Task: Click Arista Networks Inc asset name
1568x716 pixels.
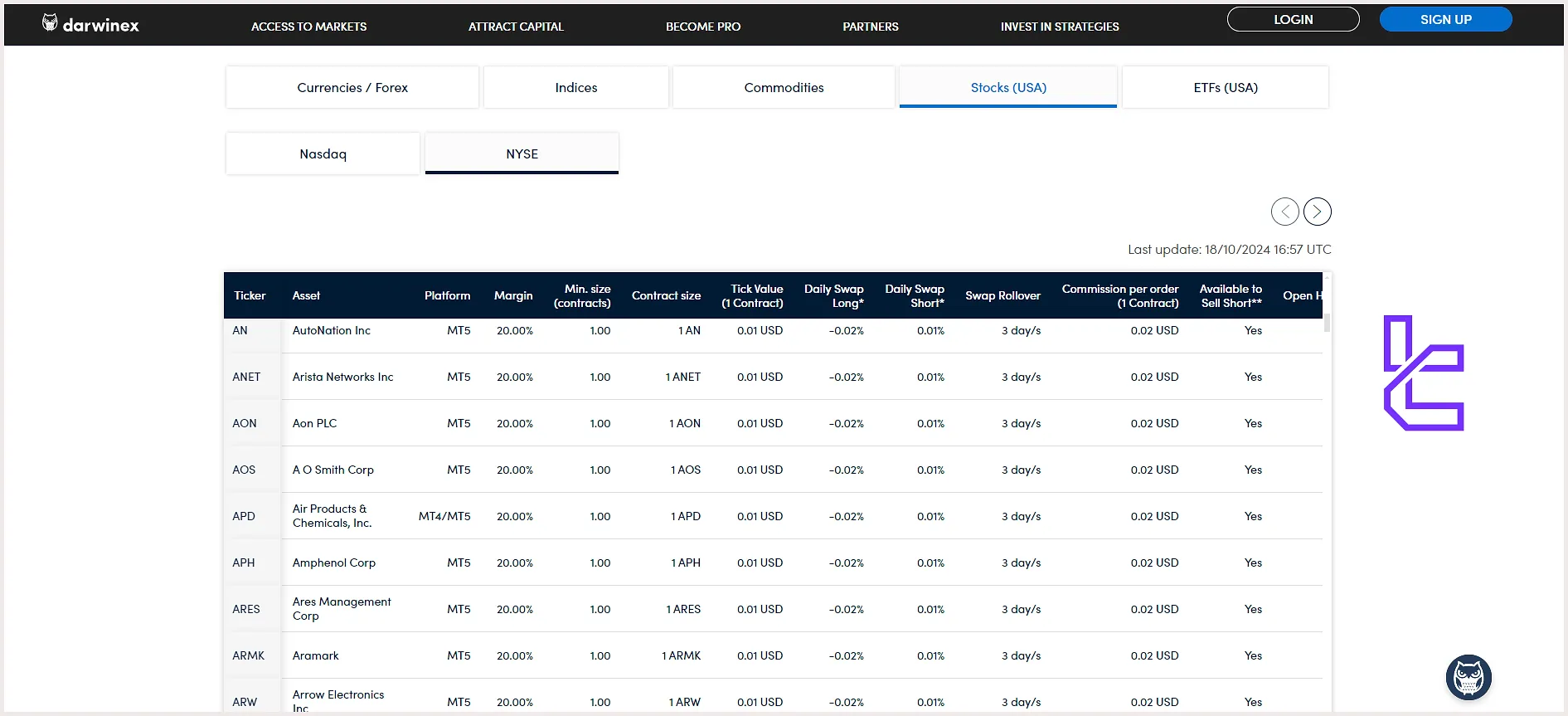Action: (x=342, y=377)
